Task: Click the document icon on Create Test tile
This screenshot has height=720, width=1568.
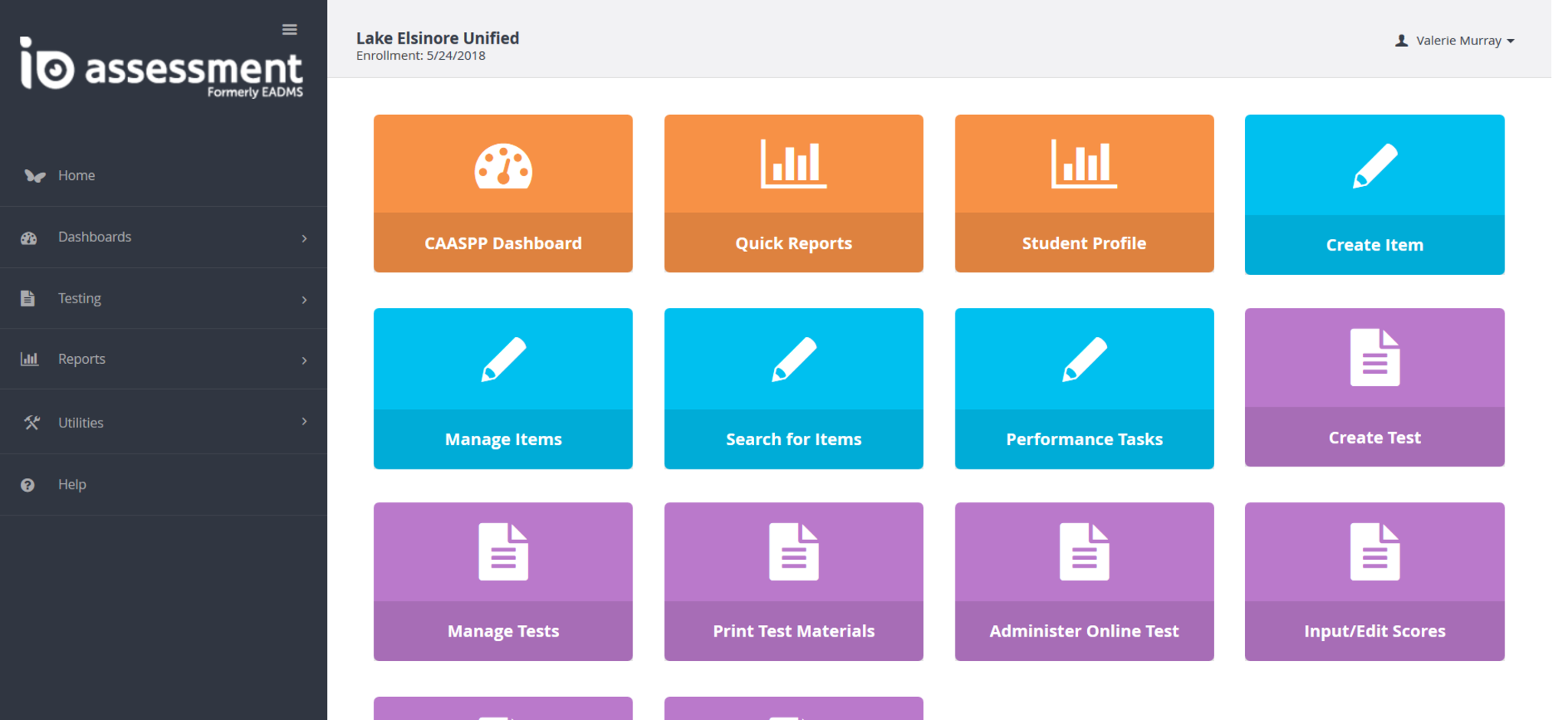Action: (1374, 358)
